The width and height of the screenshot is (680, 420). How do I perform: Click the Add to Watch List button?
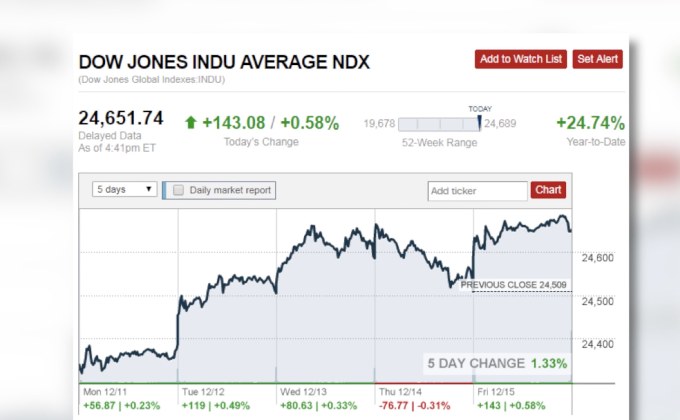tap(520, 60)
